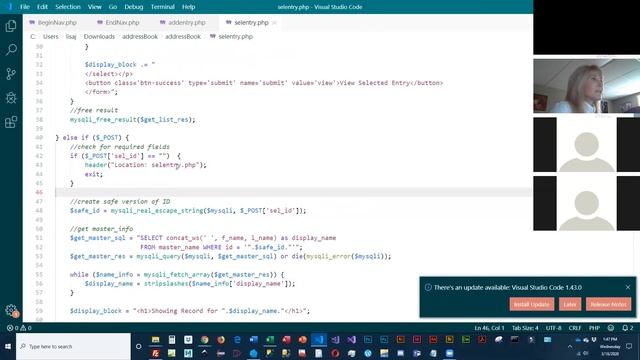Open the Extensions view
Screen dimensions: 640x360
[11, 122]
